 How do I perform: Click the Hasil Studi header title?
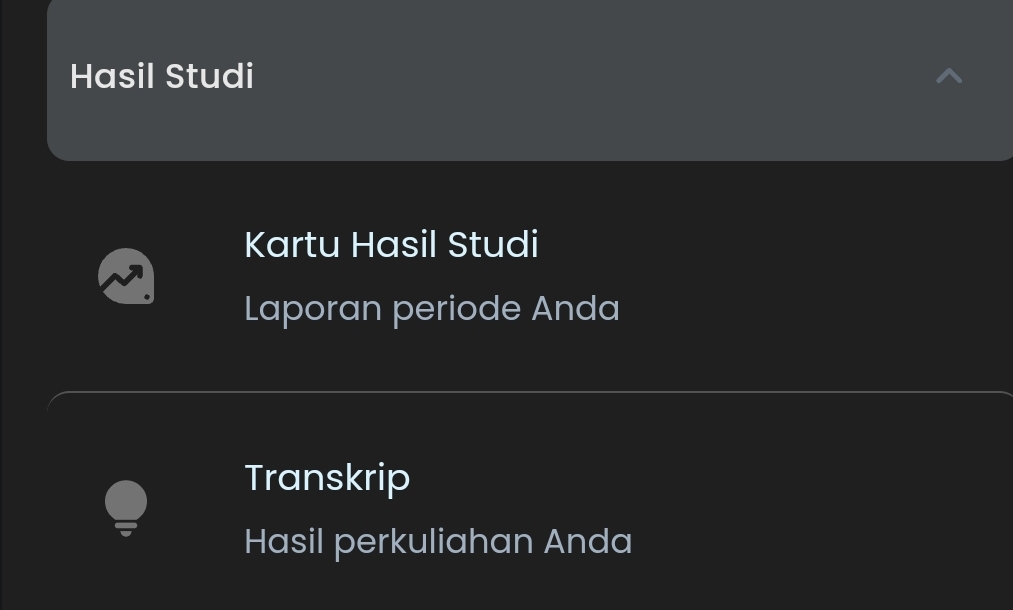pyautogui.click(x=162, y=76)
